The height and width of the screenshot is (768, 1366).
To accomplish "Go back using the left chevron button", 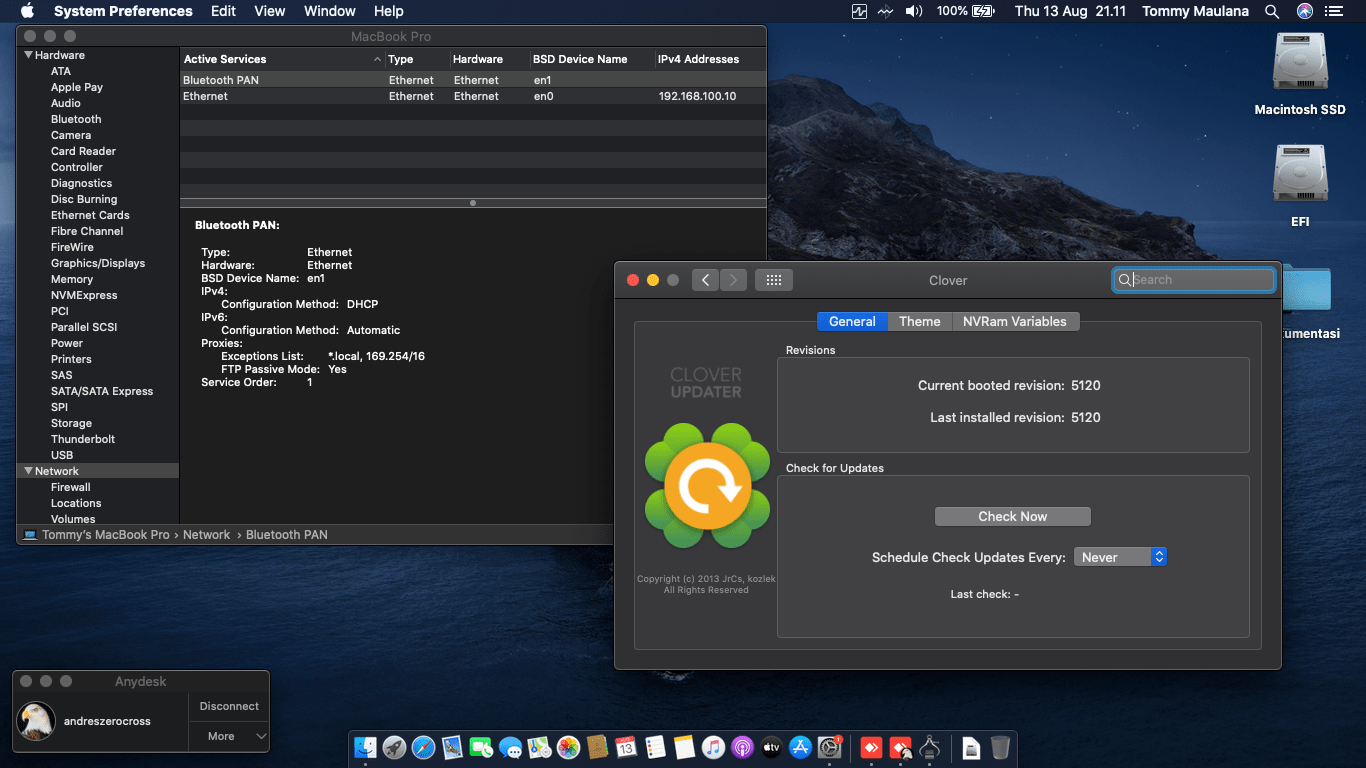I will coord(705,280).
